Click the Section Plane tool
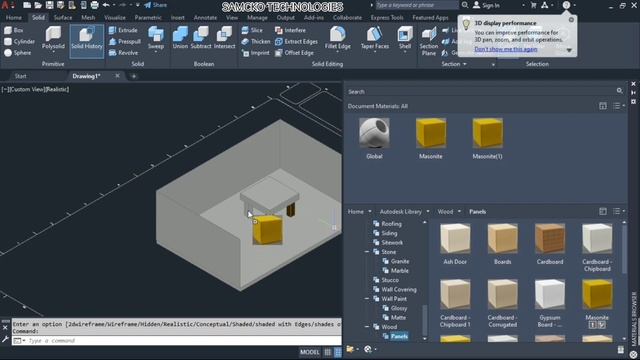The width and height of the screenshot is (640, 360). [429, 41]
